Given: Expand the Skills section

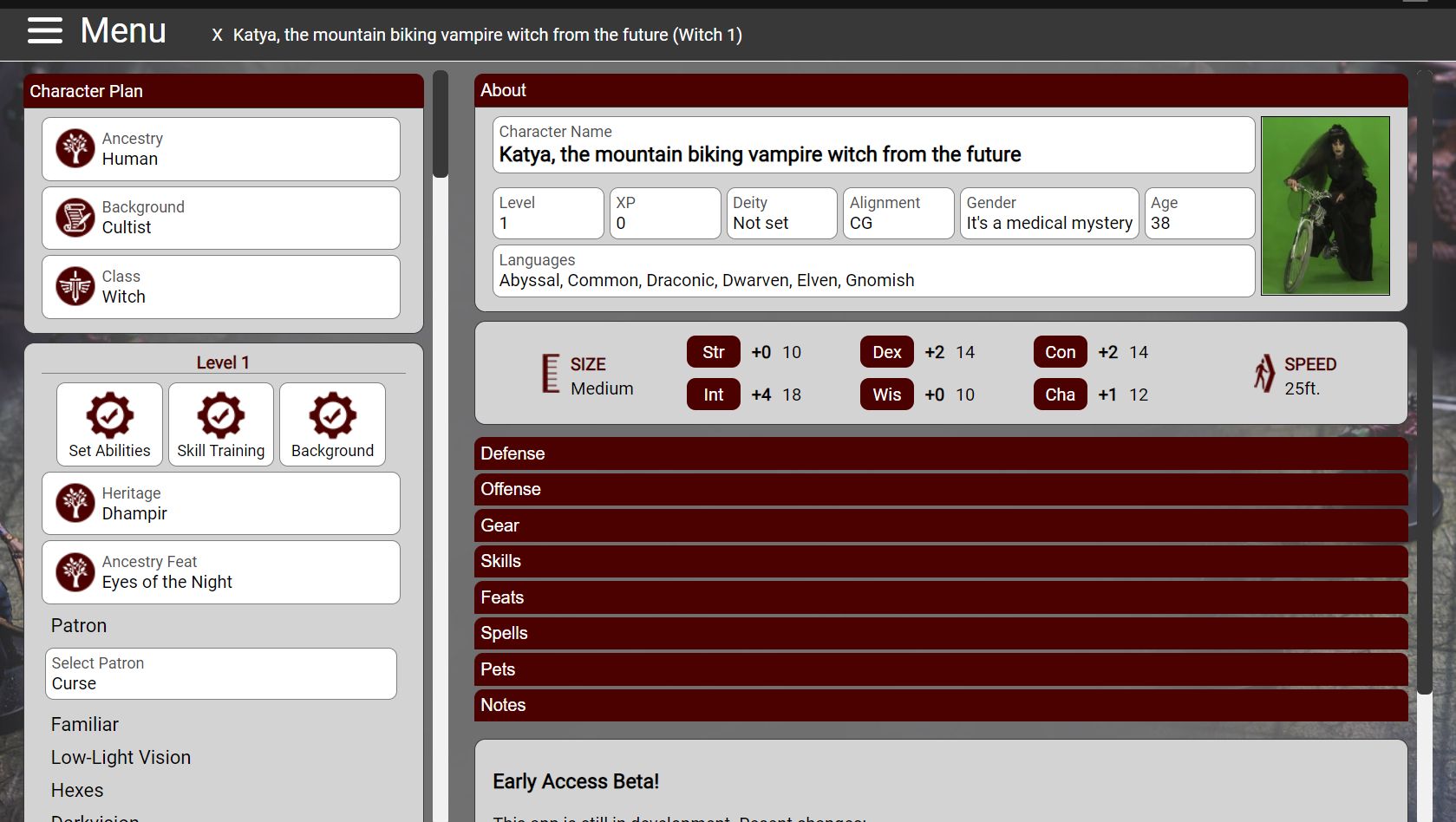Looking at the screenshot, I should 940,561.
